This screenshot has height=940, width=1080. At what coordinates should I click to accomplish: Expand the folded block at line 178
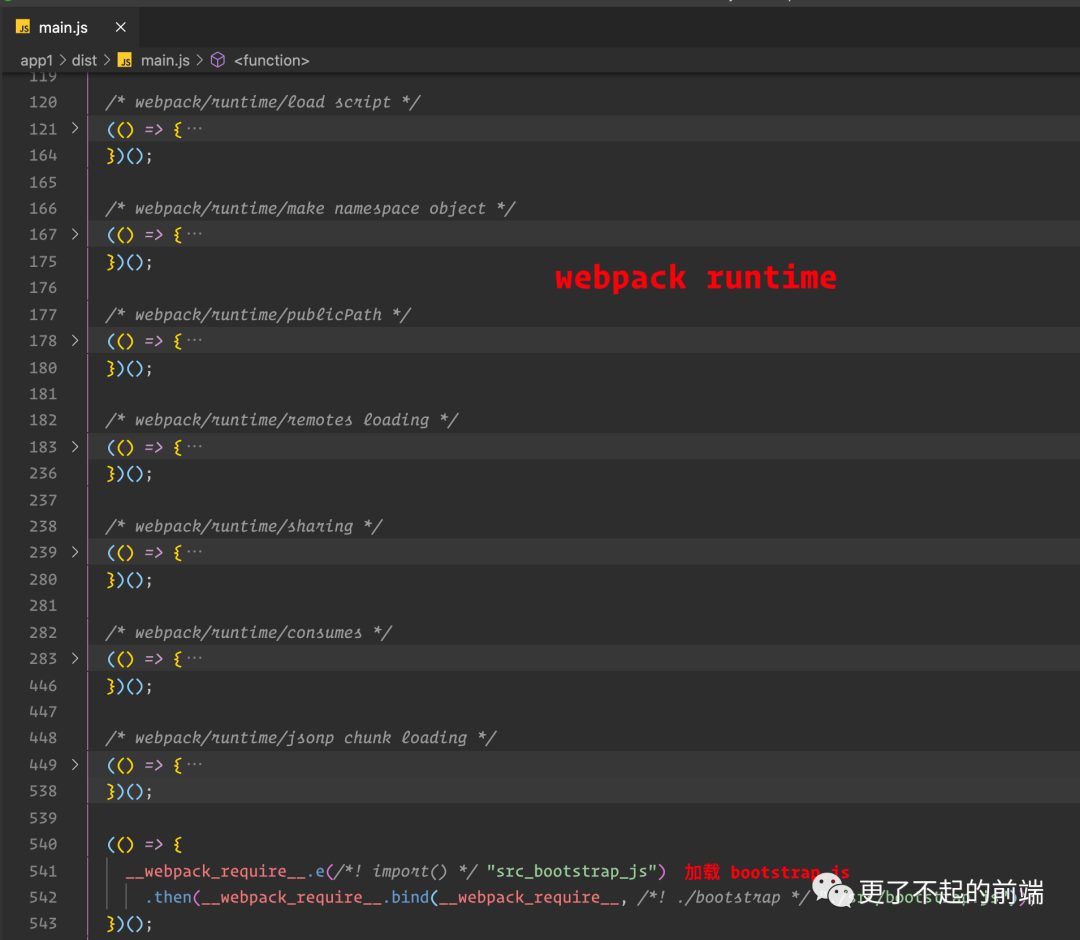75,340
